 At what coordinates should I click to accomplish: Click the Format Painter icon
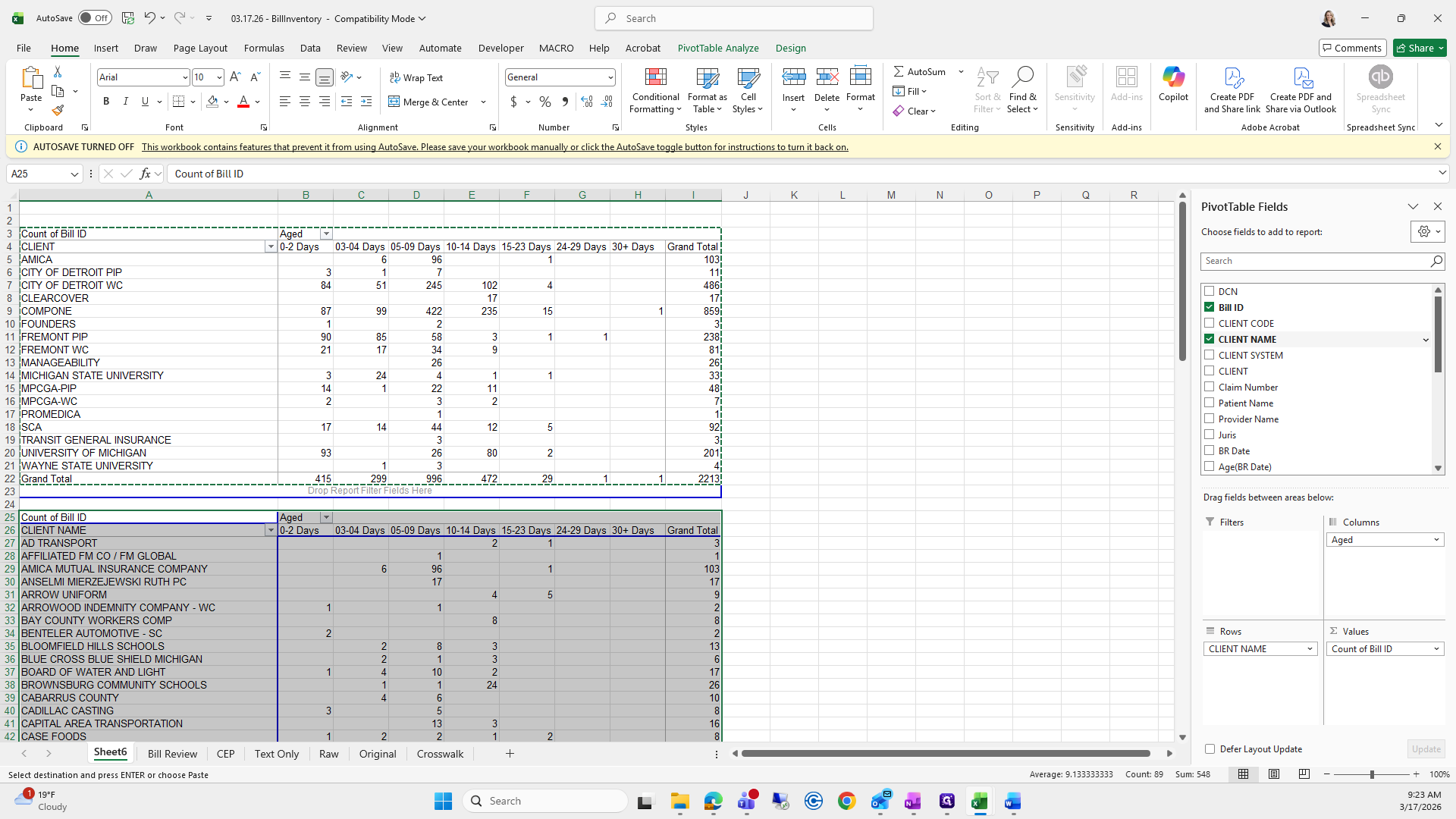pyautogui.click(x=58, y=111)
